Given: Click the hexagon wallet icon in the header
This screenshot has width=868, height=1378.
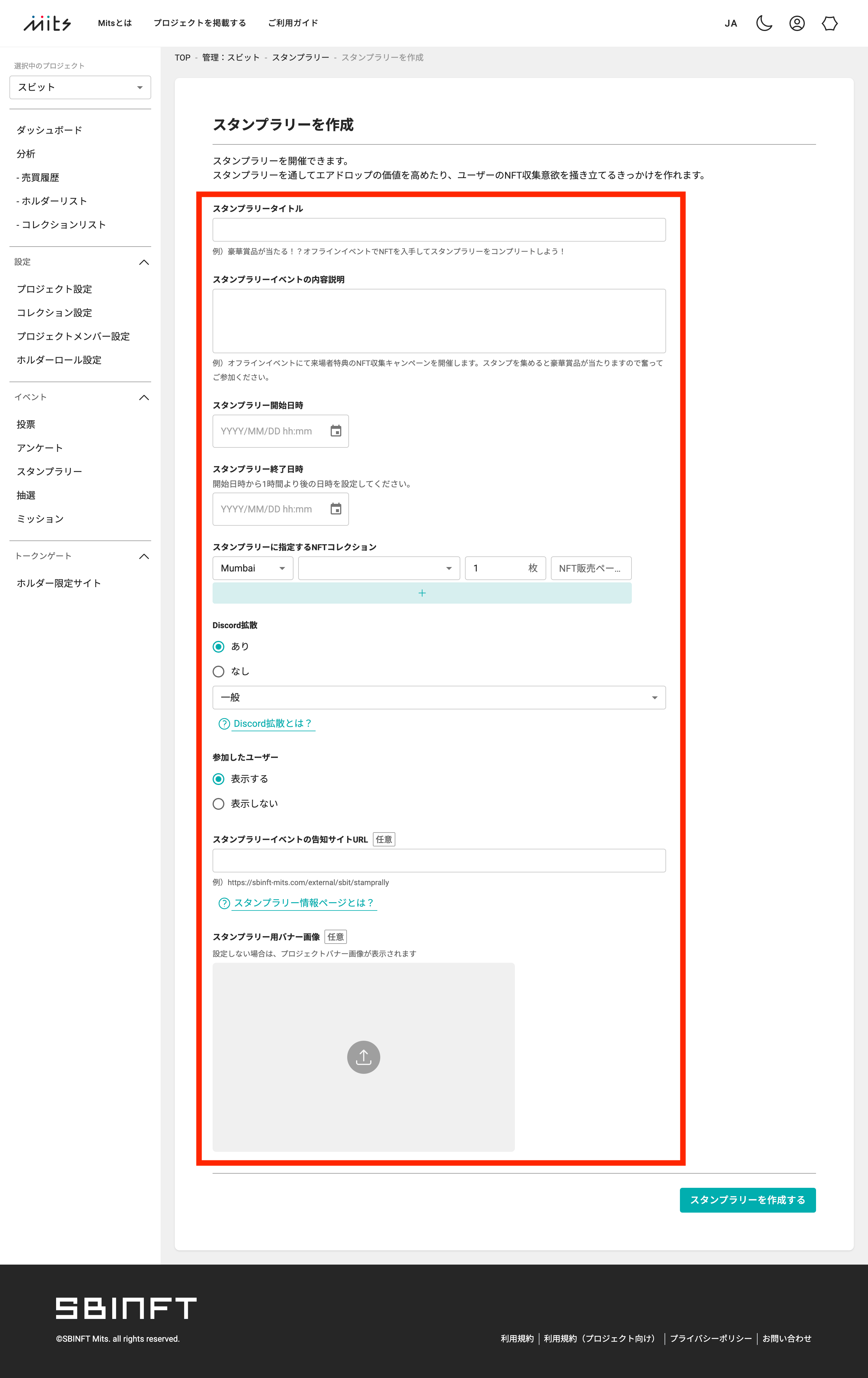Looking at the screenshot, I should point(829,23).
